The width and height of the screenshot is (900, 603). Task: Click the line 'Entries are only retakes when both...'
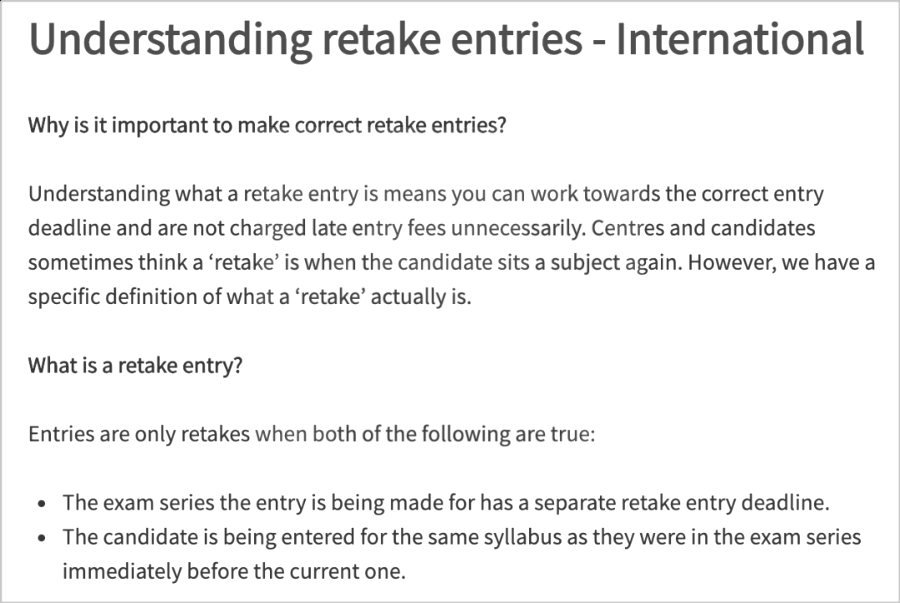tap(312, 434)
